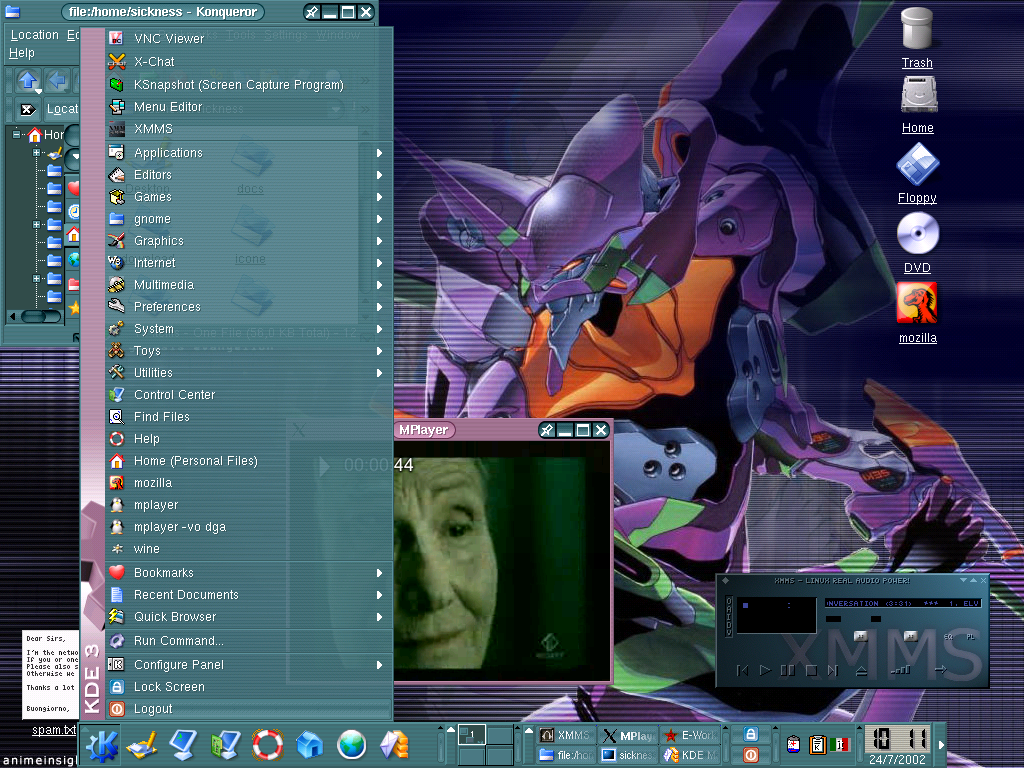The height and width of the screenshot is (768, 1024).
Task: Click XMMS pause button
Action: pos(788,670)
